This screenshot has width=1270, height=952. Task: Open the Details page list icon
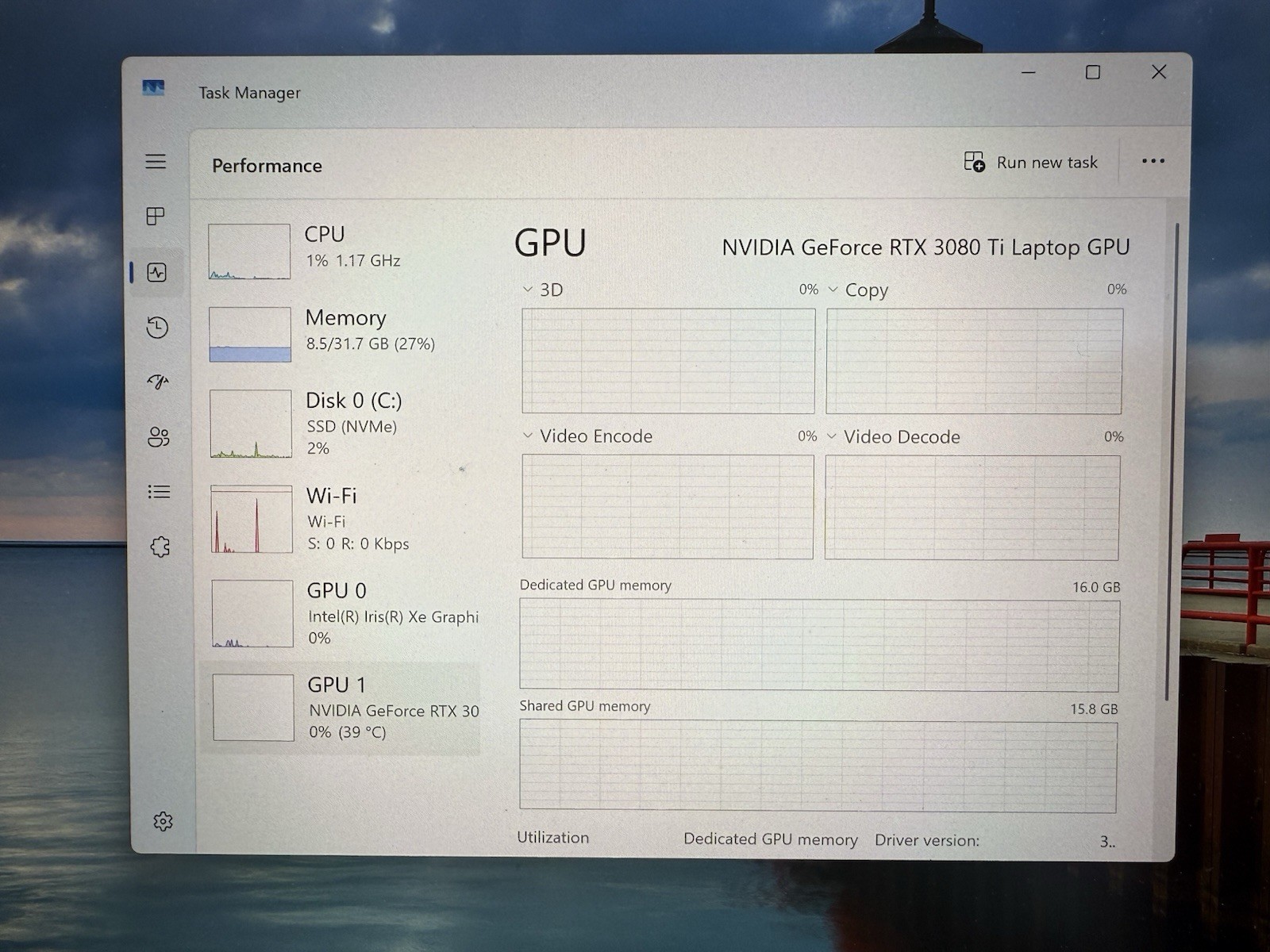tap(159, 492)
